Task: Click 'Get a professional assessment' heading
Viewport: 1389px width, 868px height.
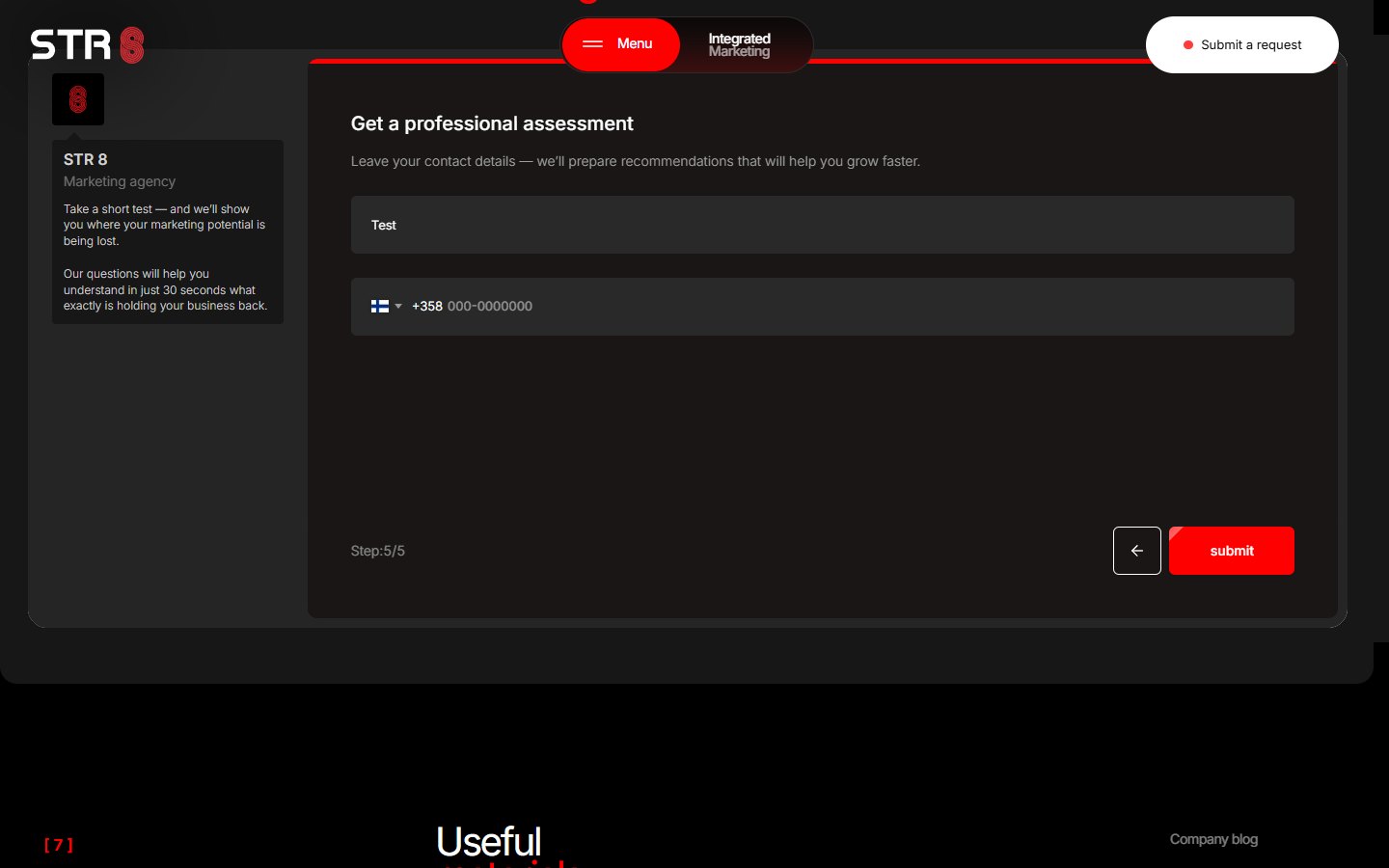Action: (x=492, y=123)
